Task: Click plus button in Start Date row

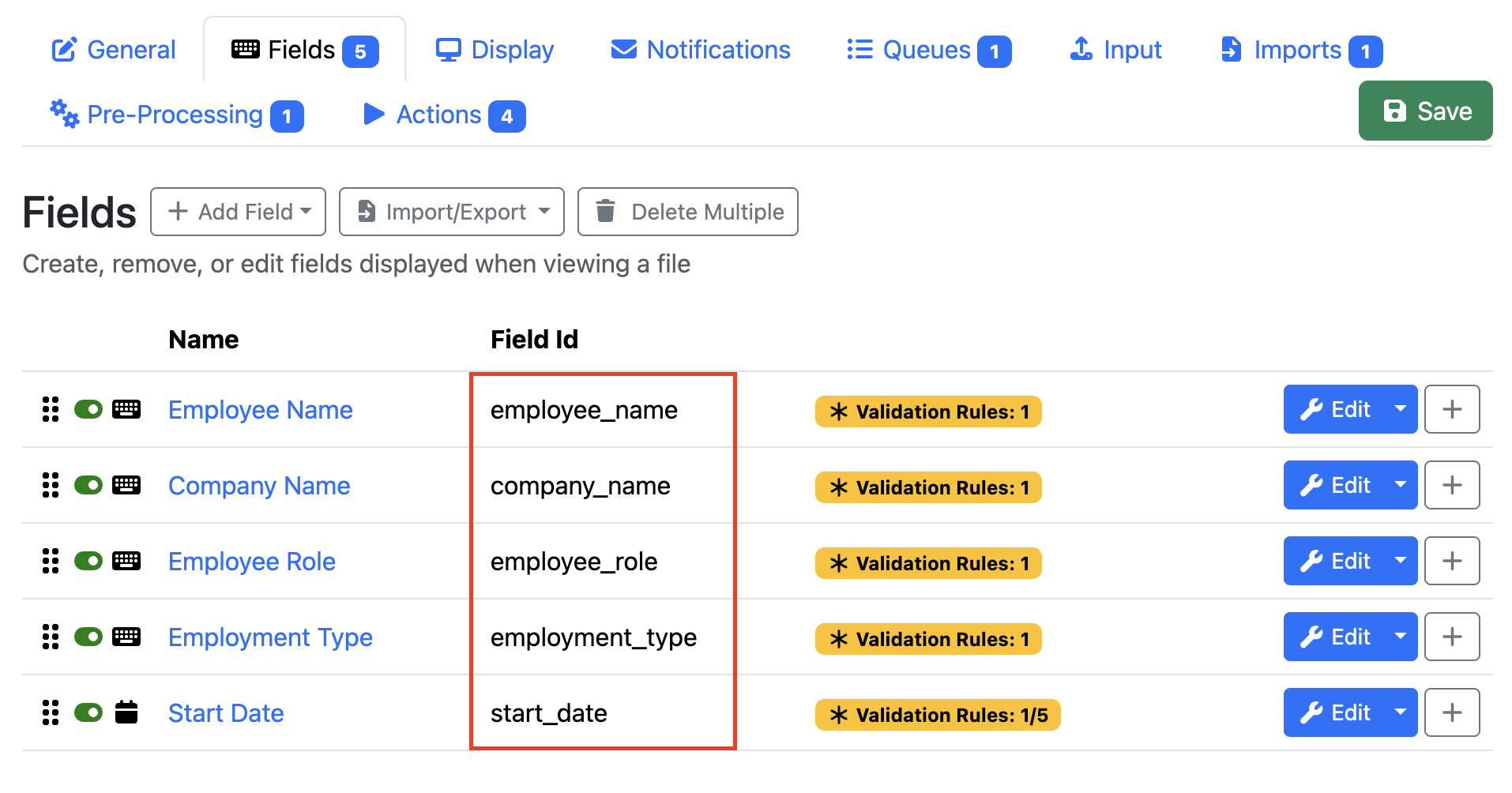Action: [x=1452, y=712]
